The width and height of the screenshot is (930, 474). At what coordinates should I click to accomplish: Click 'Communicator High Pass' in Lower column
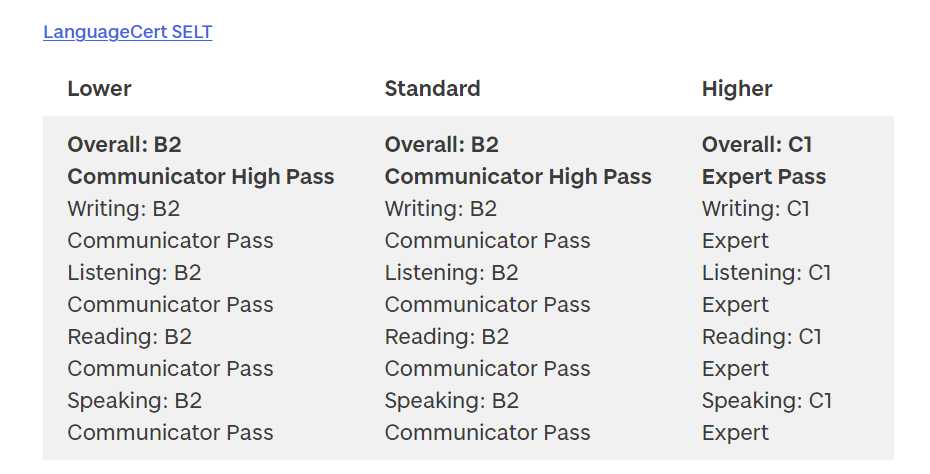[200, 177]
